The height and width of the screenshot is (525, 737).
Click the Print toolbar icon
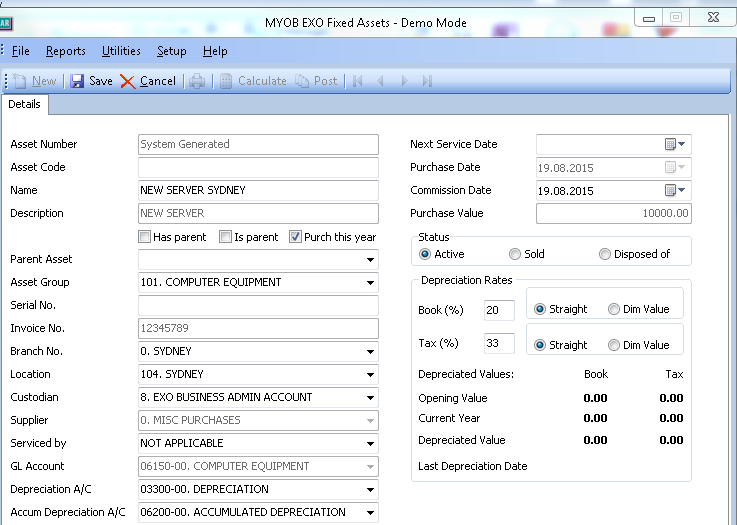(x=197, y=81)
